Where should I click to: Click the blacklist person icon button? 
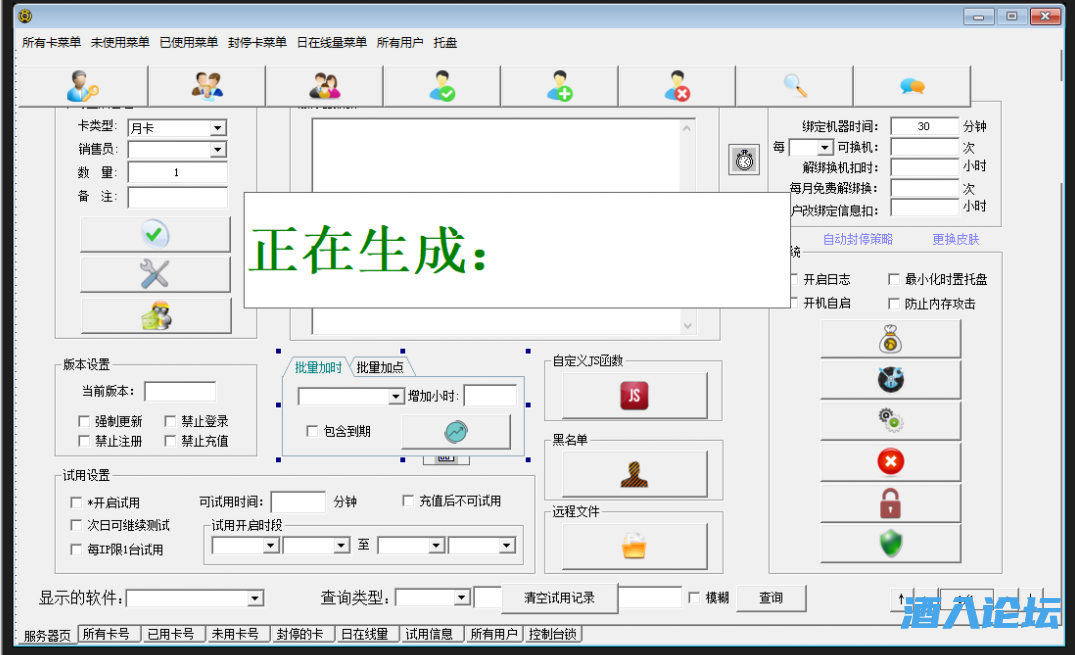tap(634, 473)
